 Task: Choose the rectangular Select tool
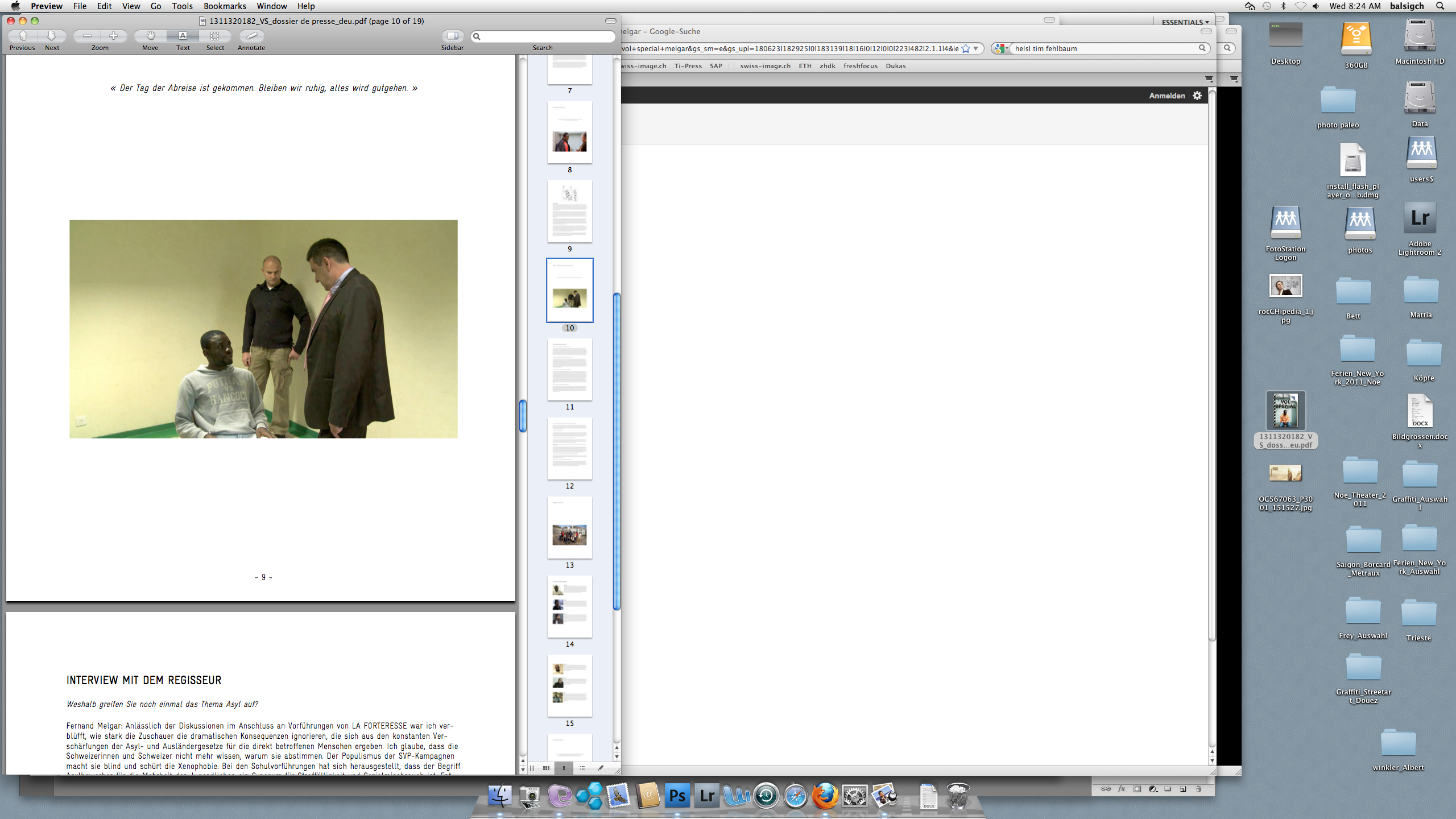[215, 36]
